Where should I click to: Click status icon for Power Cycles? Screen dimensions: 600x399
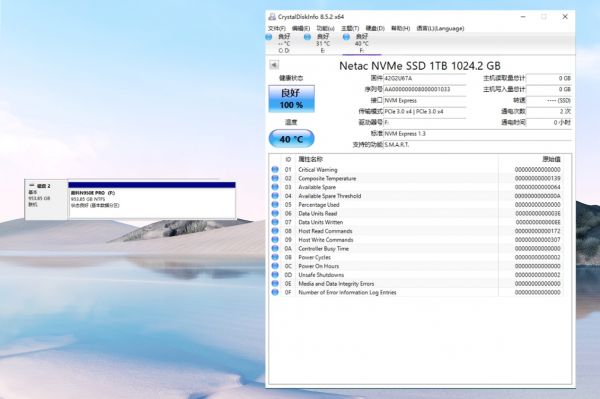[275, 257]
